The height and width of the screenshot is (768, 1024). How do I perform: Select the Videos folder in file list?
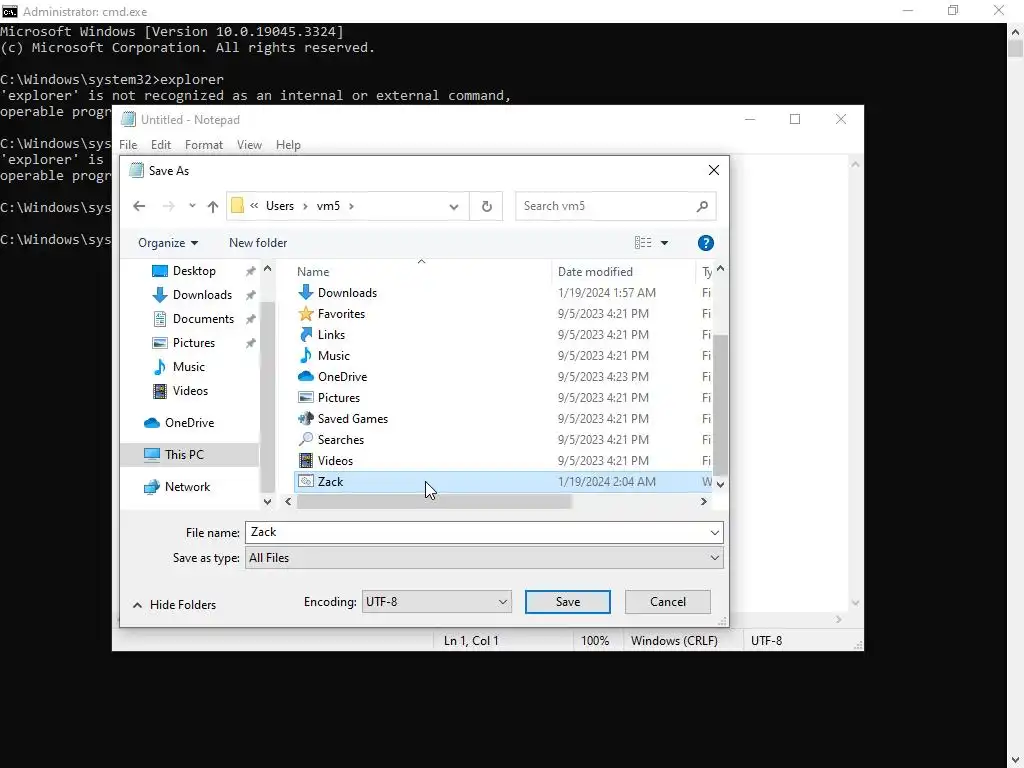coord(335,460)
